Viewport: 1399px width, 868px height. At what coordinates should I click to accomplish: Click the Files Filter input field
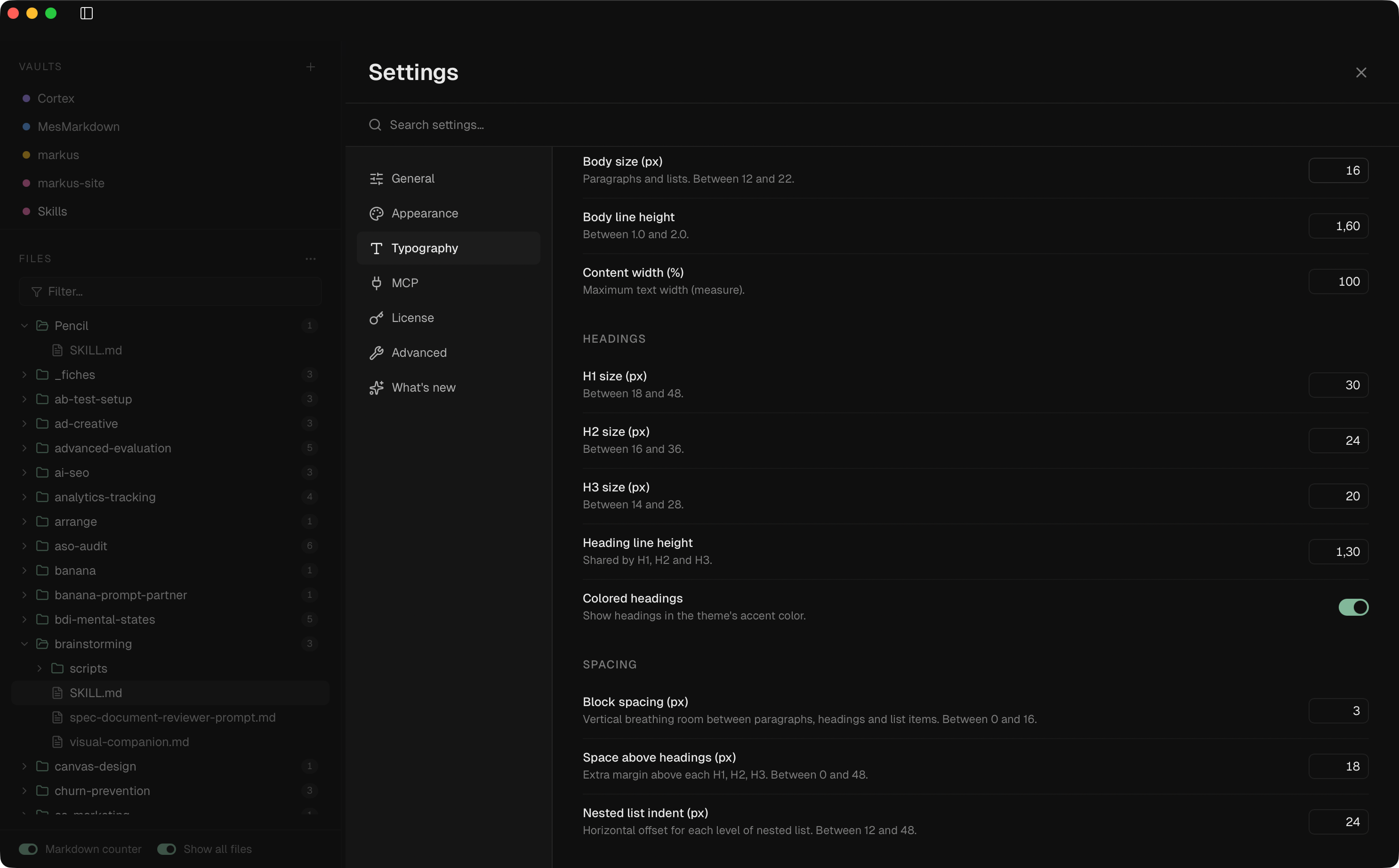pyautogui.click(x=170, y=292)
